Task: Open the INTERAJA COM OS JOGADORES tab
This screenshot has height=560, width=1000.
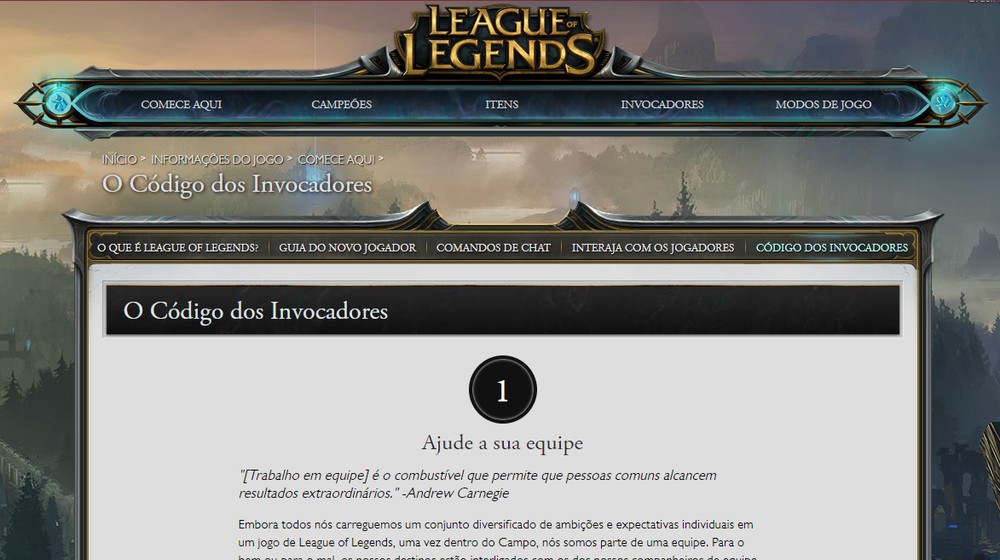Action: click(652, 247)
